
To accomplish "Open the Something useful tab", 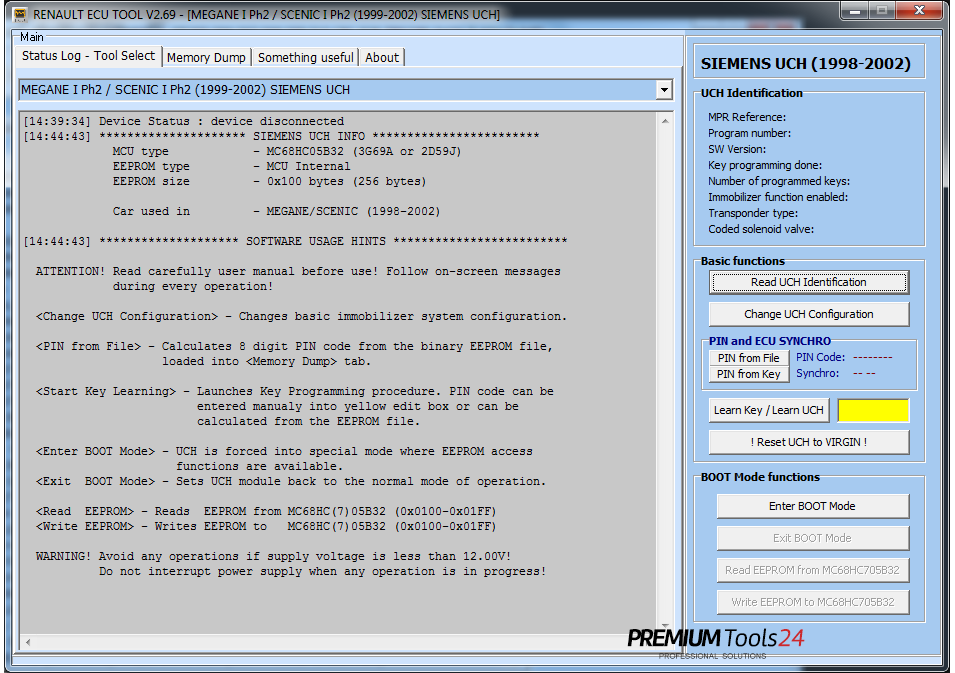I will (305, 57).
